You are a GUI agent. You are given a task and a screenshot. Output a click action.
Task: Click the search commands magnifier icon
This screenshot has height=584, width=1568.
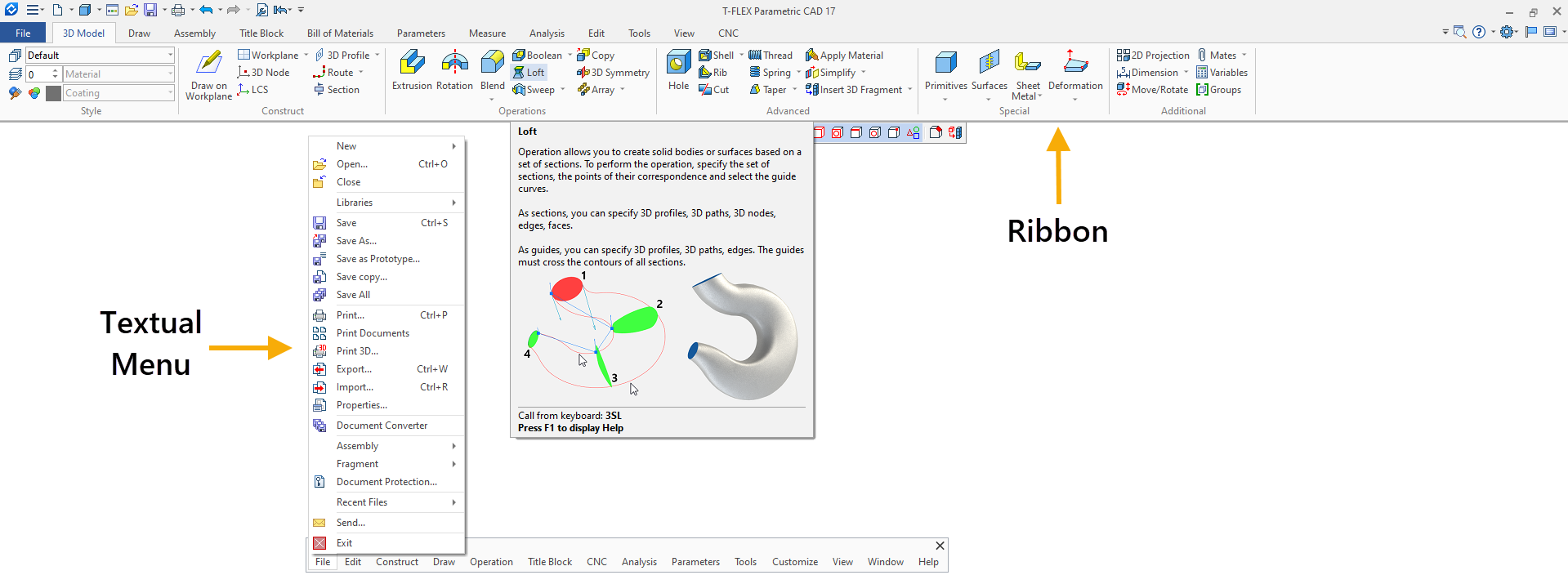point(1459,32)
